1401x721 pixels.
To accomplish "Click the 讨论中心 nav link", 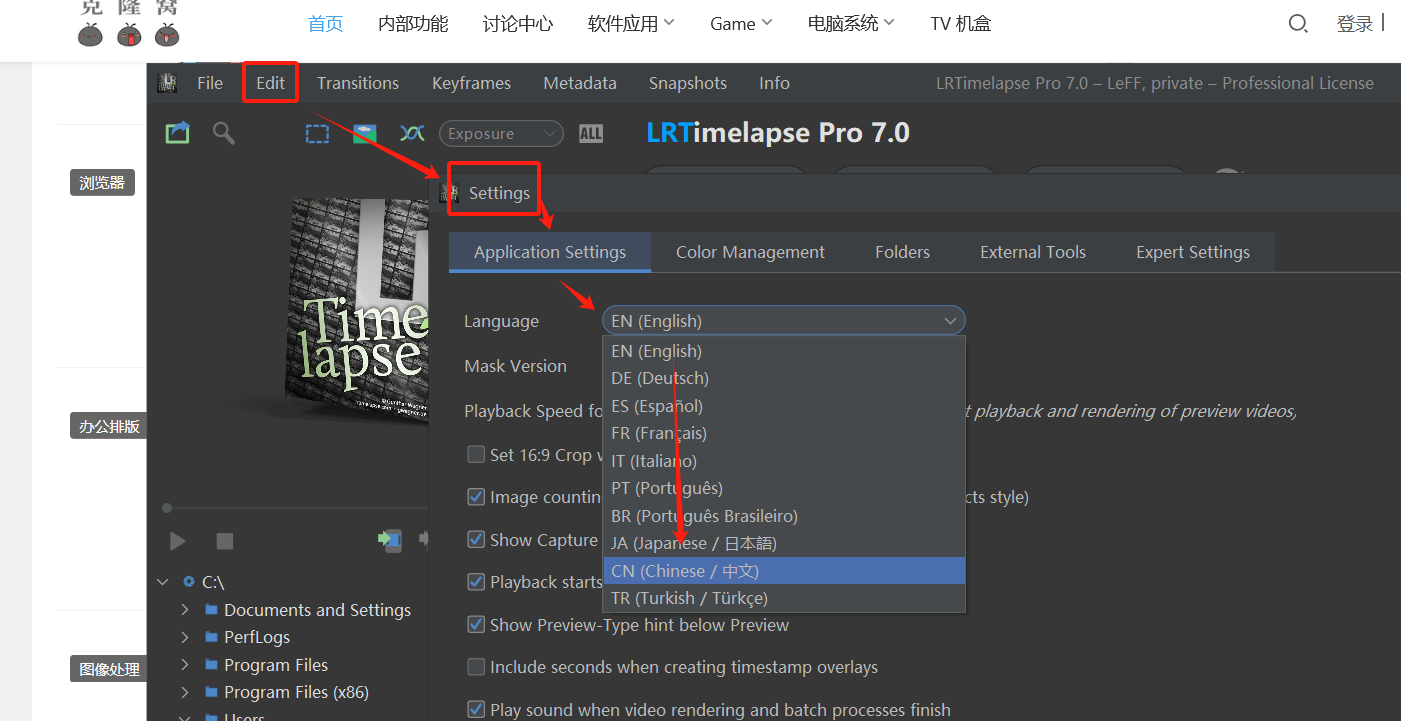I will click(x=518, y=23).
